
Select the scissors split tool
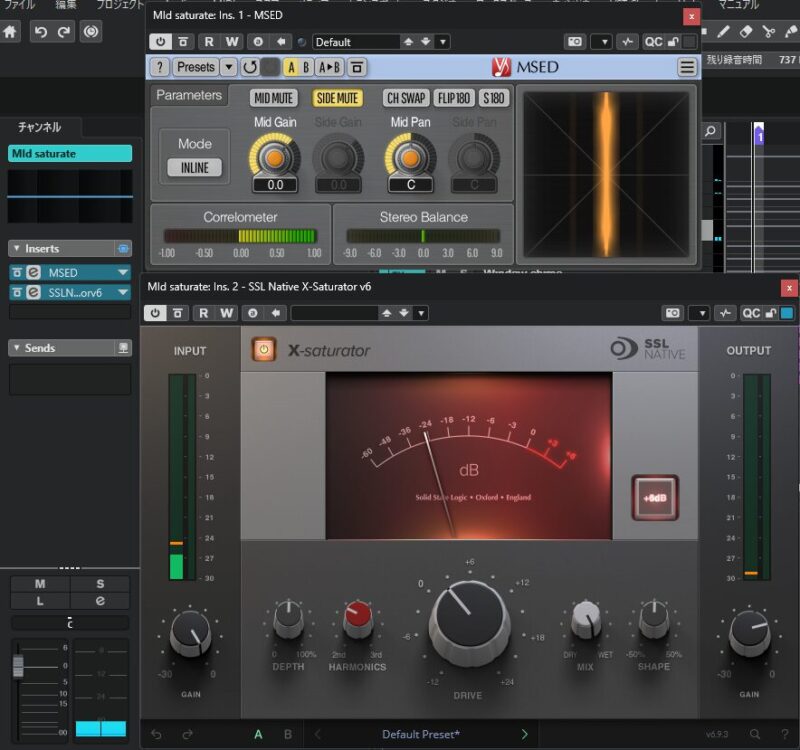click(768, 32)
